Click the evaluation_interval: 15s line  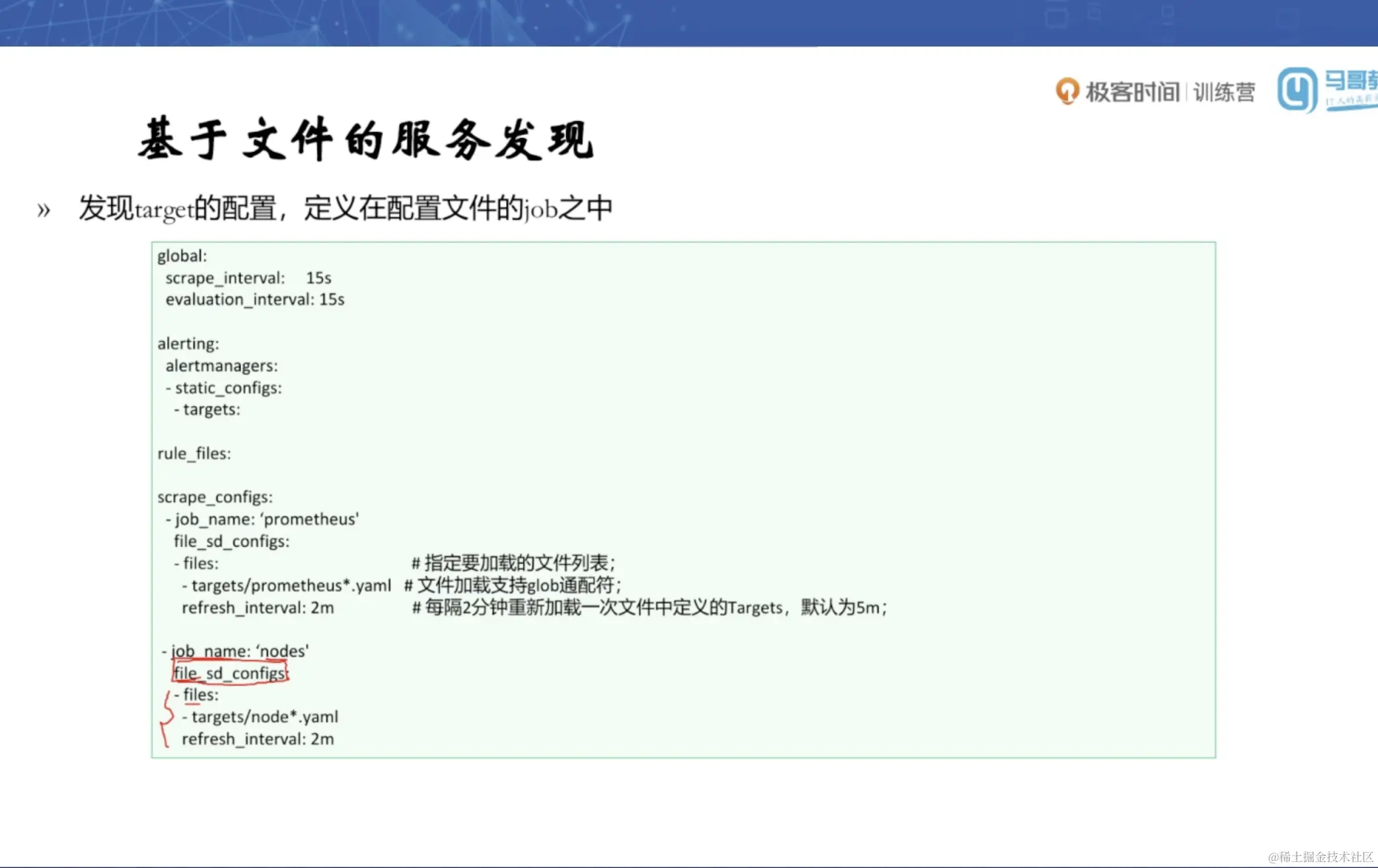(255, 299)
